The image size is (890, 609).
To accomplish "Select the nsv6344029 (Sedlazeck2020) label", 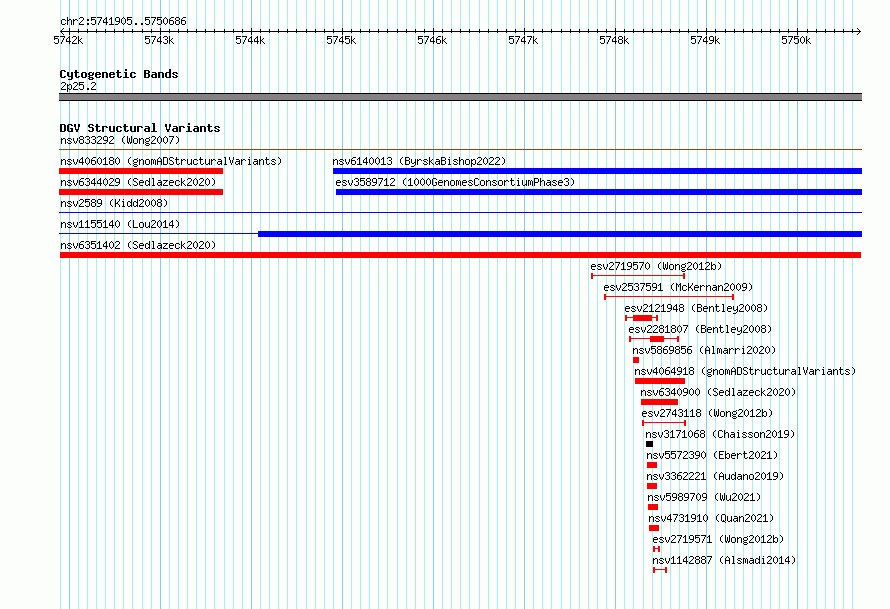I will click(138, 182).
